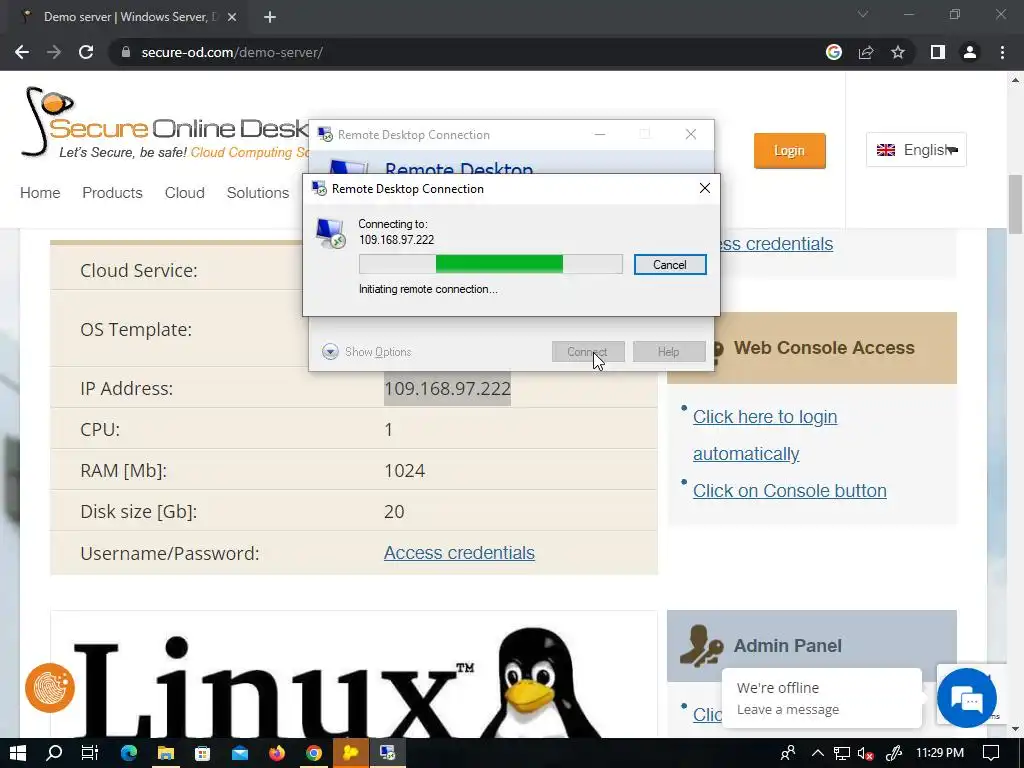Share this page via share icon
Image resolution: width=1024 pixels, height=768 pixels.
[x=866, y=52]
